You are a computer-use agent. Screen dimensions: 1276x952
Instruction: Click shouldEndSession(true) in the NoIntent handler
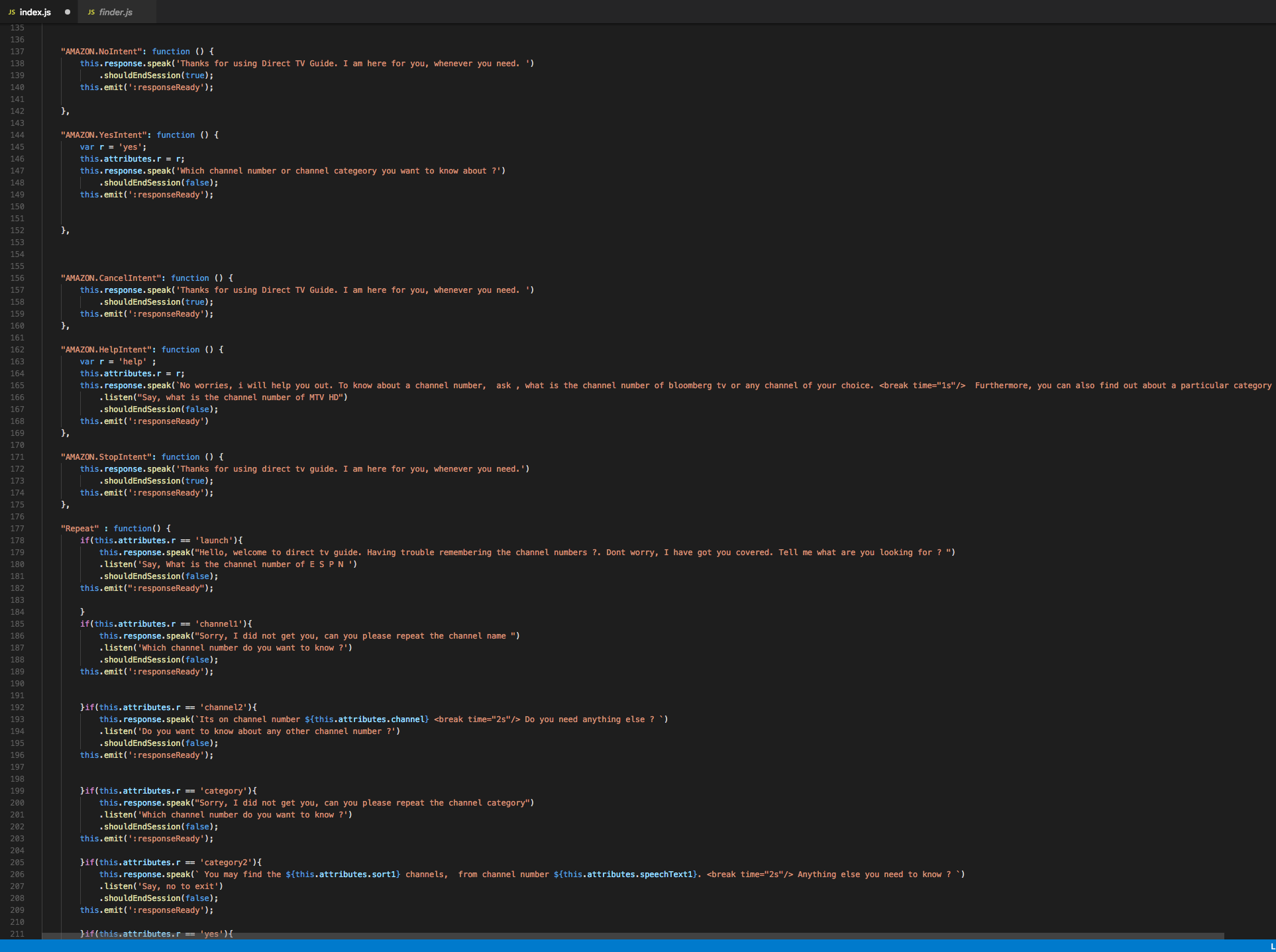[156, 76]
